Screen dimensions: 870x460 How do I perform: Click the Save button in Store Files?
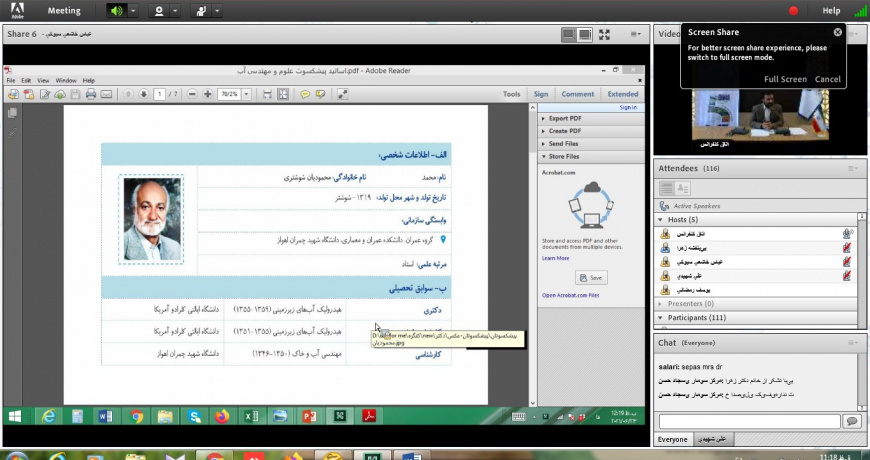coord(591,277)
